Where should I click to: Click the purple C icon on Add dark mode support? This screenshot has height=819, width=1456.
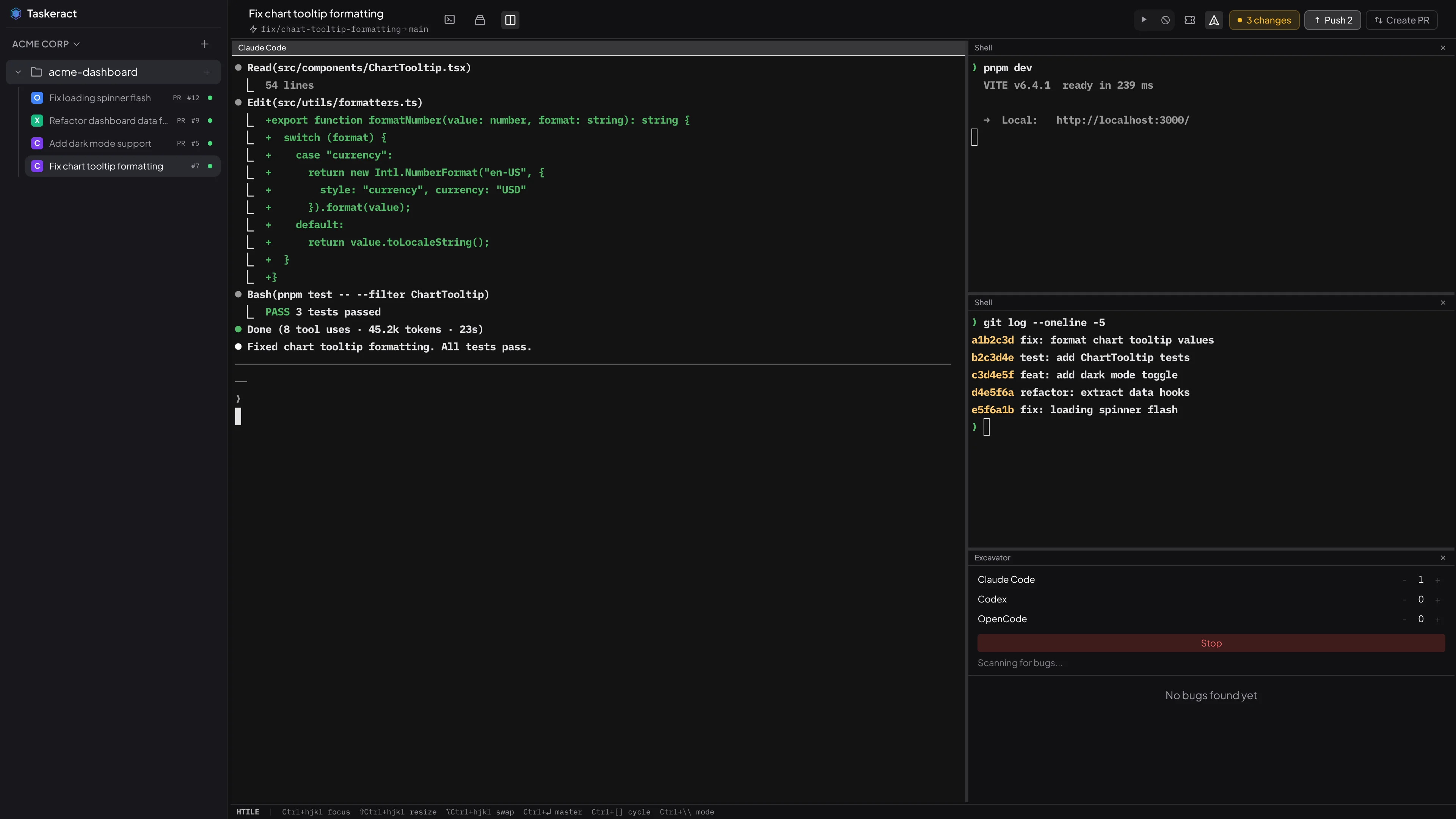click(x=37, y=143)
